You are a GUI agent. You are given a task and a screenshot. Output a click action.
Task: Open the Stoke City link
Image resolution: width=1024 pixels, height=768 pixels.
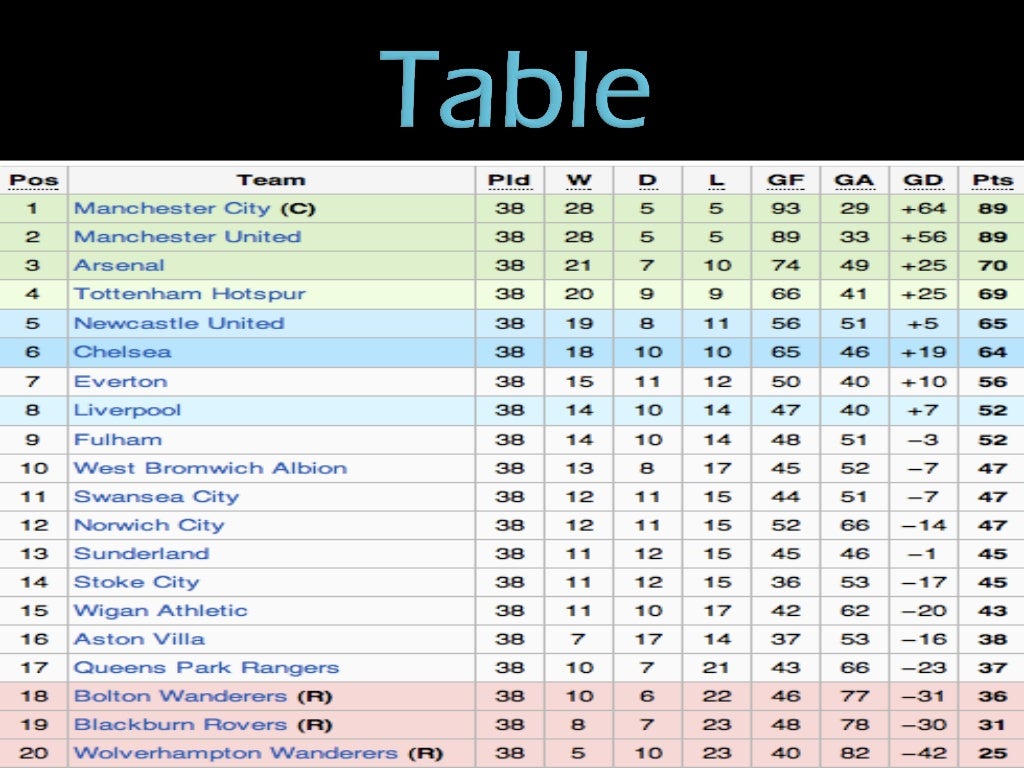(136, 582)
